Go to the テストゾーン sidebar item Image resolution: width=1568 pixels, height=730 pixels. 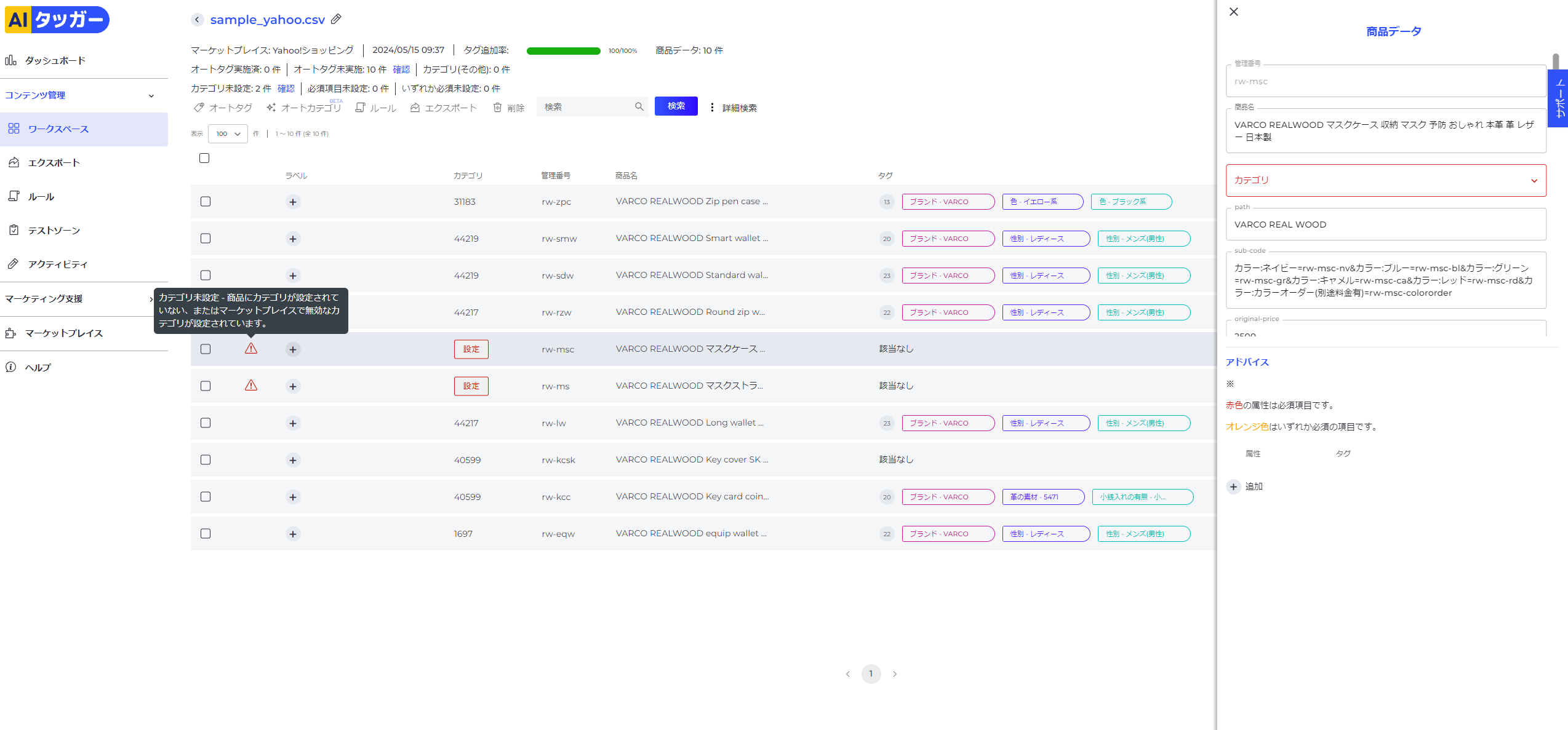click(54, 231)
